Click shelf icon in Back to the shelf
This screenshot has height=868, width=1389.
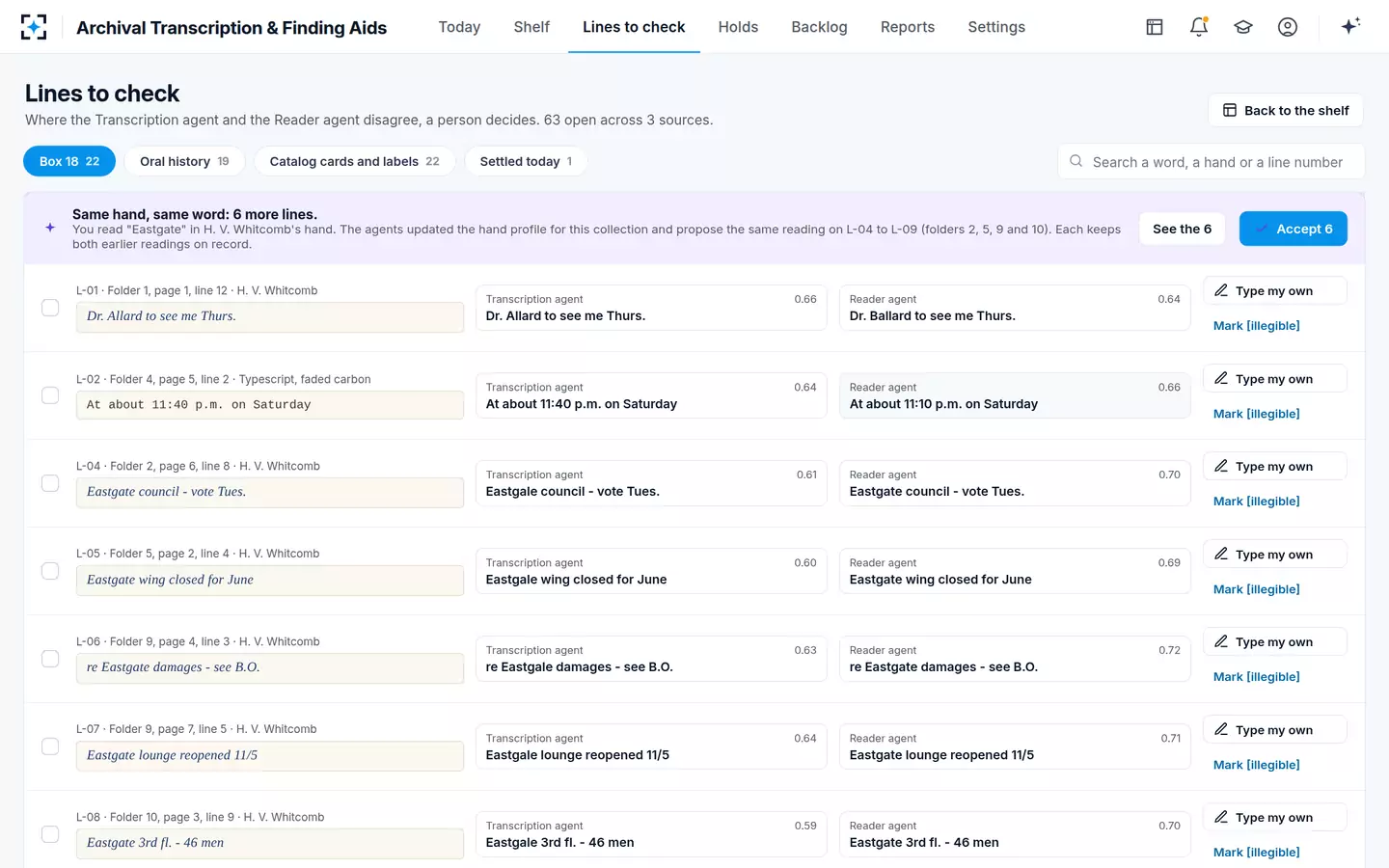click(x=1230, y=110)
